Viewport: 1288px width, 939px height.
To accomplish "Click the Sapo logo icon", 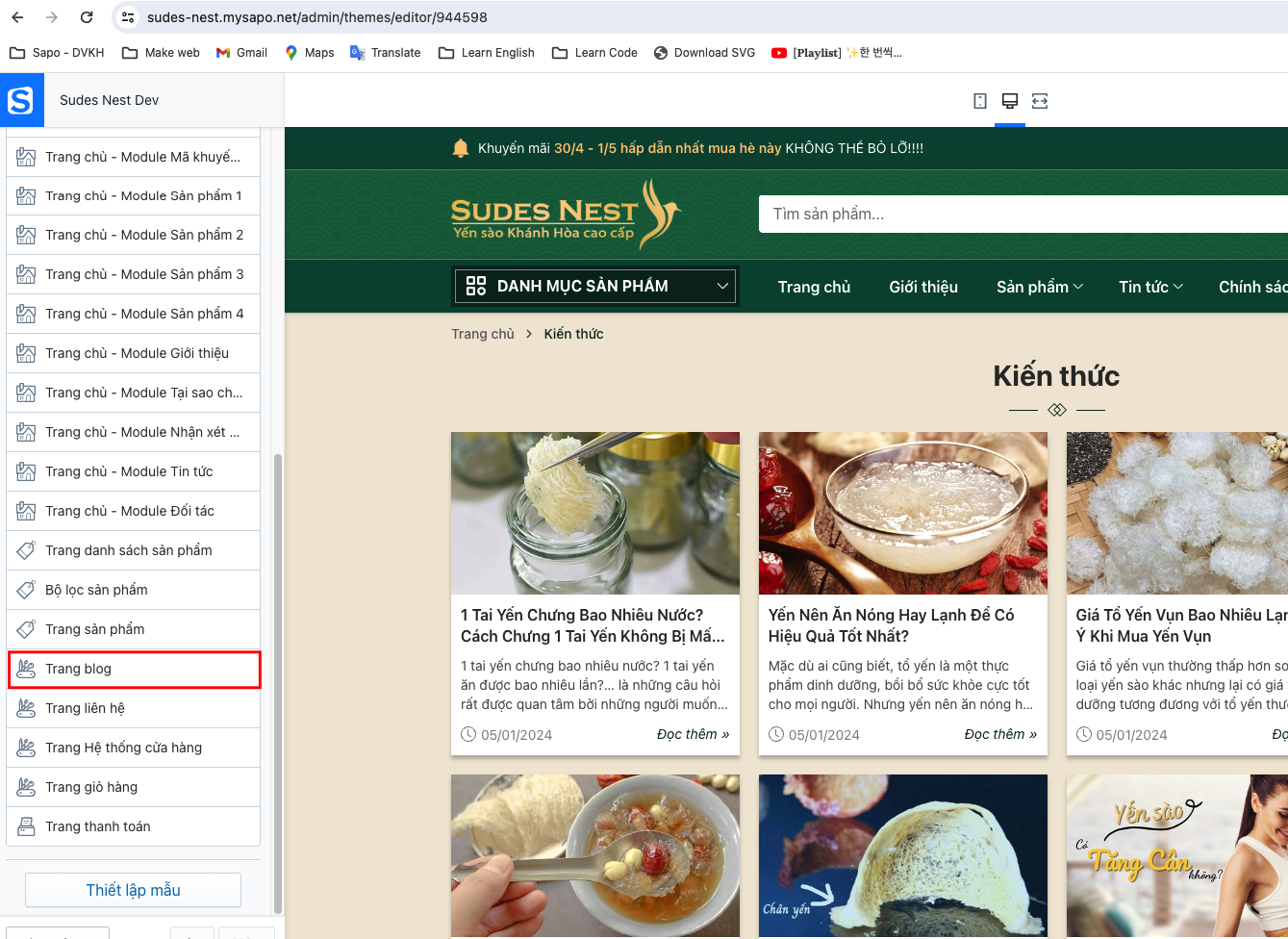I will point(21,100).
